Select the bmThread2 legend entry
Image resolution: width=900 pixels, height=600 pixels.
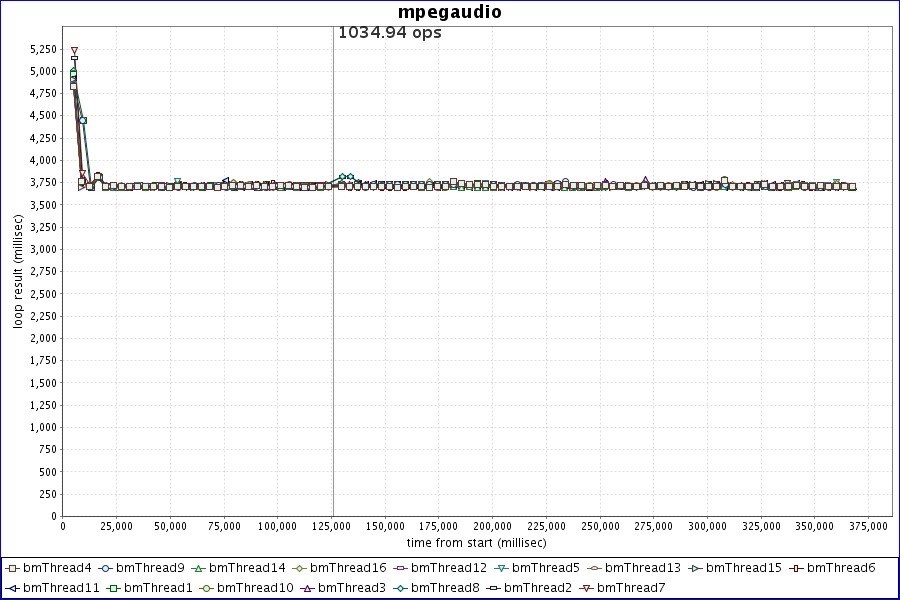[537, 588]
